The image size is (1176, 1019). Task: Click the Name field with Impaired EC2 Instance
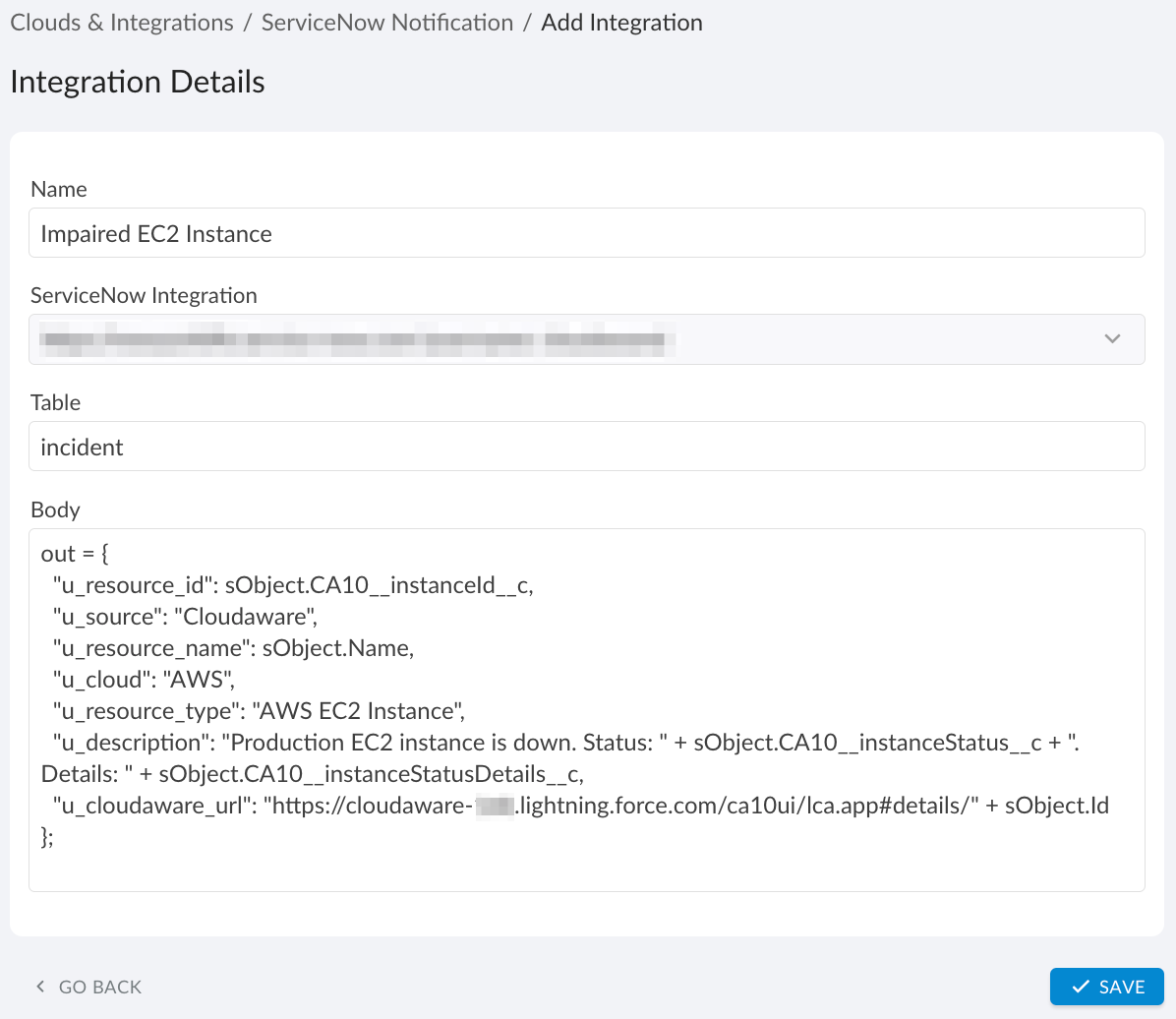coord(586,233)
